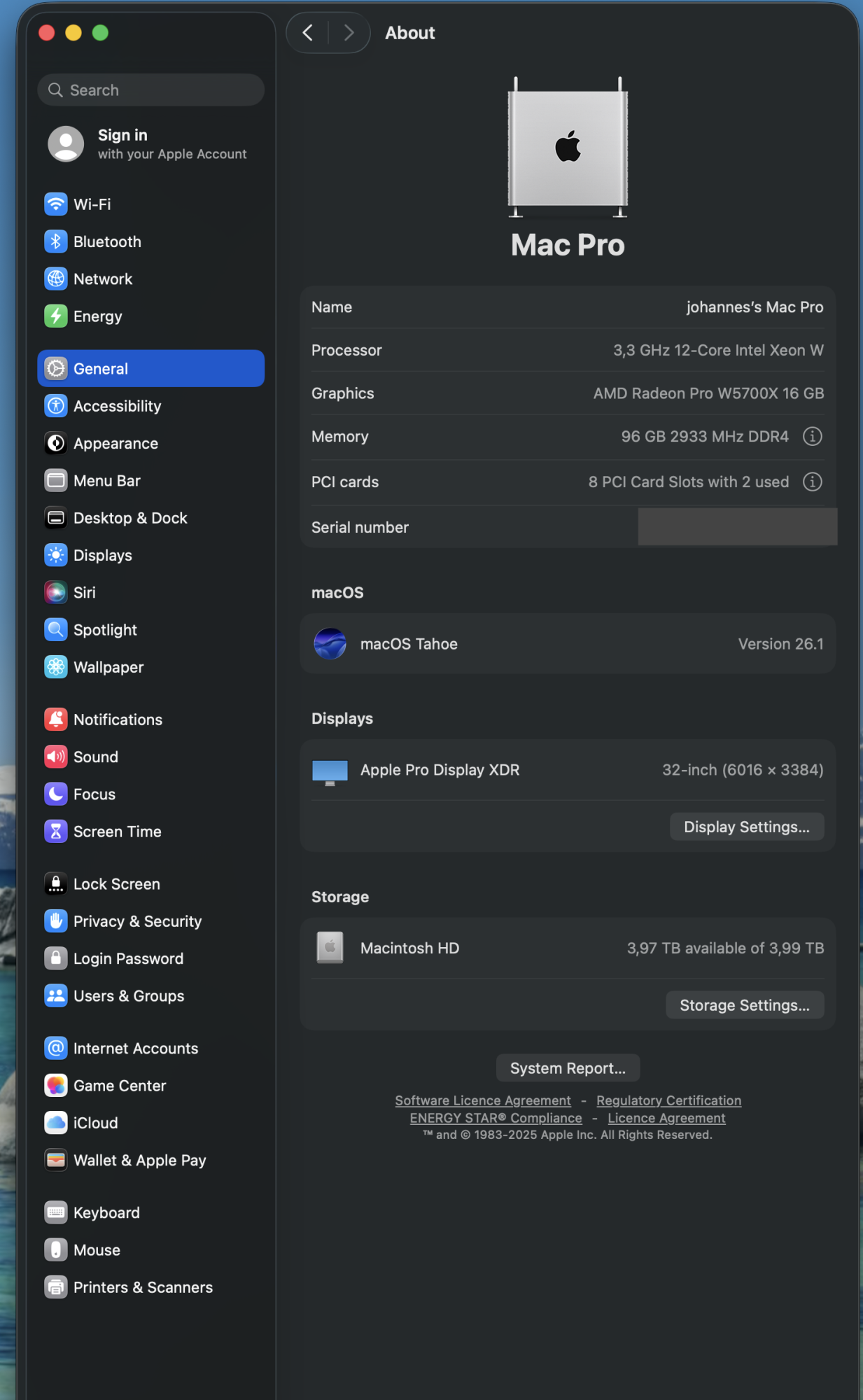Viewport: 863px width, 1400px height.
Task: Open Wi-Fi settings icon in sidebar
Action: click(x=56, y=204)
